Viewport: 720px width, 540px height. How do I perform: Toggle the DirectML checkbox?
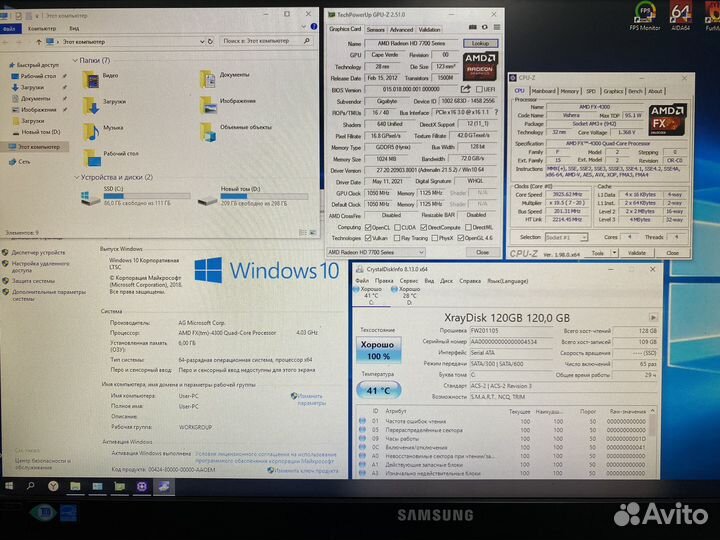468,227
